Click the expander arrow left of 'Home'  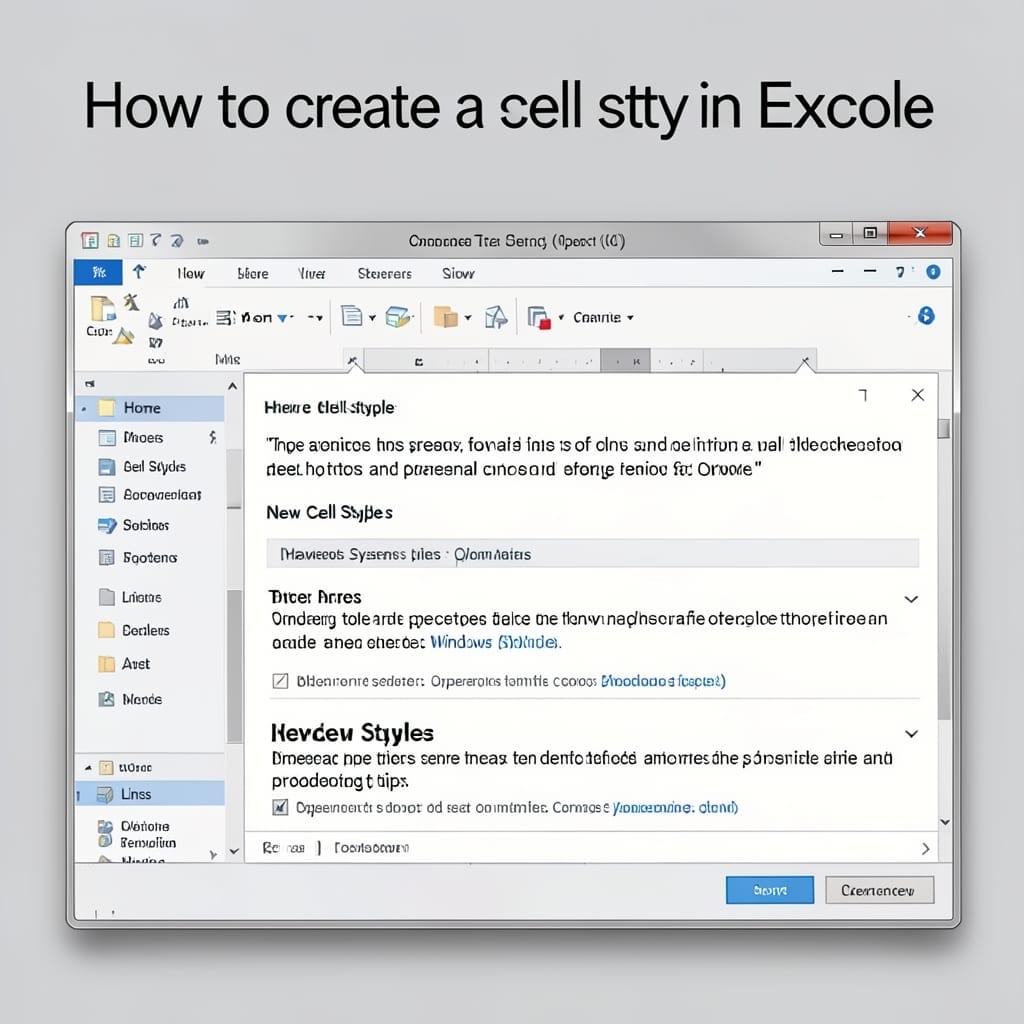point(84,409)
